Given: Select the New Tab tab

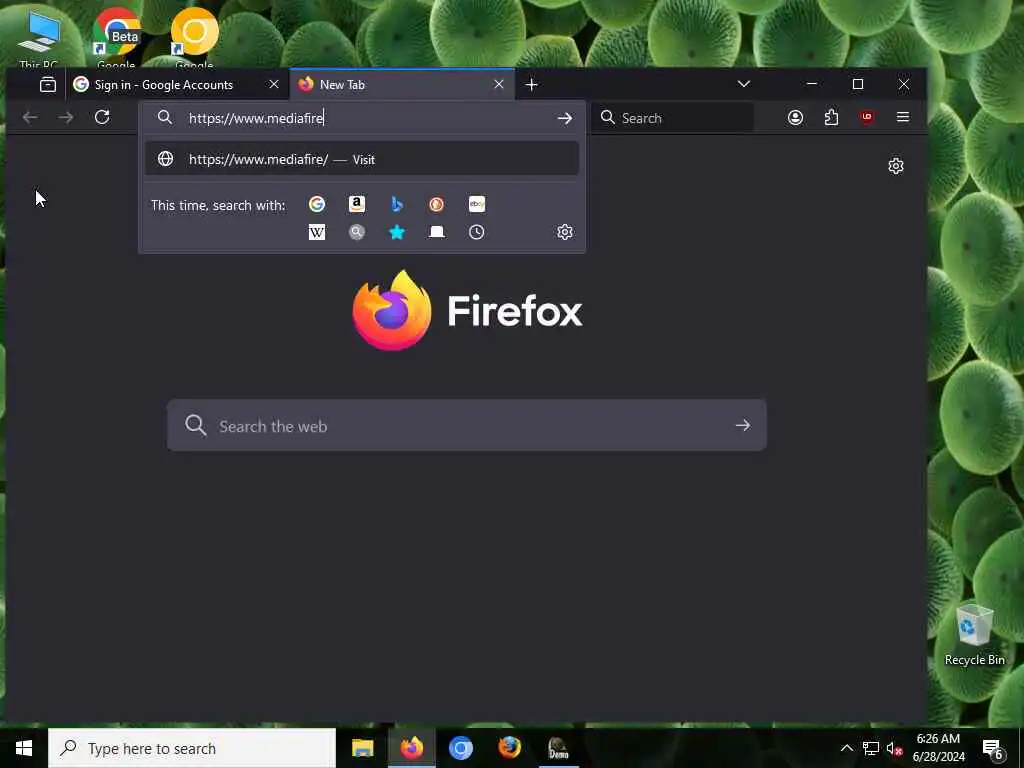Looking at the screenshot, I should (402, 84).
